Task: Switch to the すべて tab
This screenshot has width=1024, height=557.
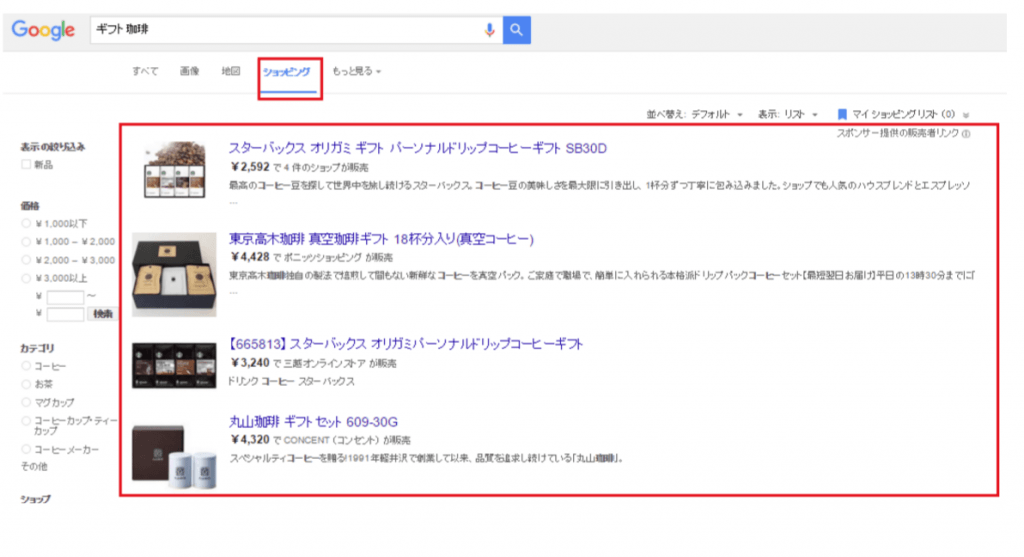Action: (x=145, y=71)
